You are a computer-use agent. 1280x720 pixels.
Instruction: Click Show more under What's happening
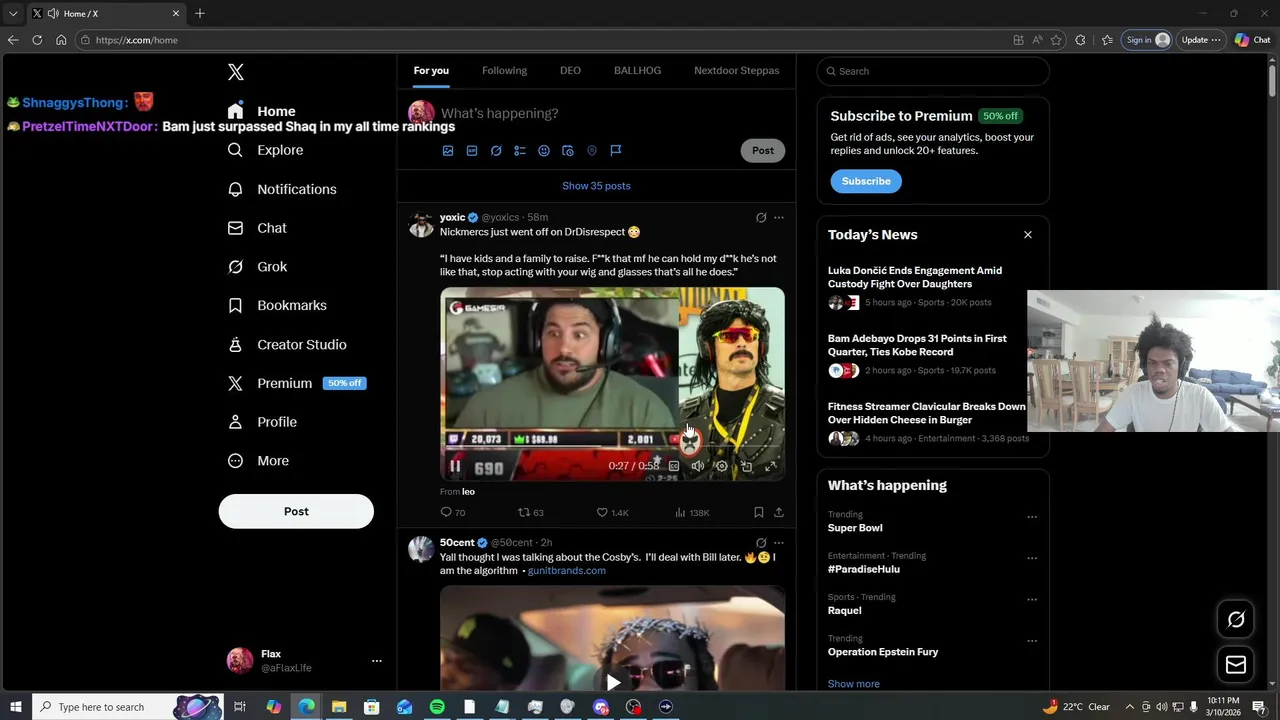pos(854,684)
